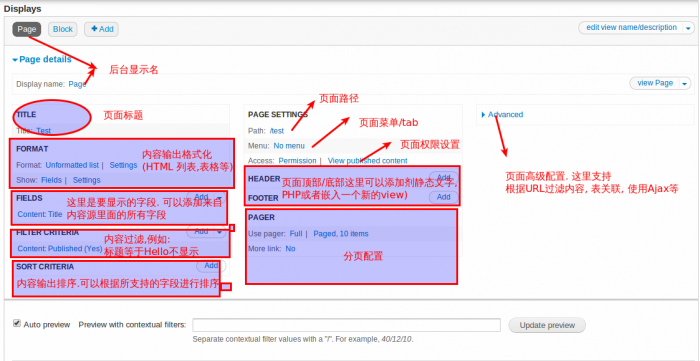
Task: Open the Full pager link
Action: tap(296, 233)
